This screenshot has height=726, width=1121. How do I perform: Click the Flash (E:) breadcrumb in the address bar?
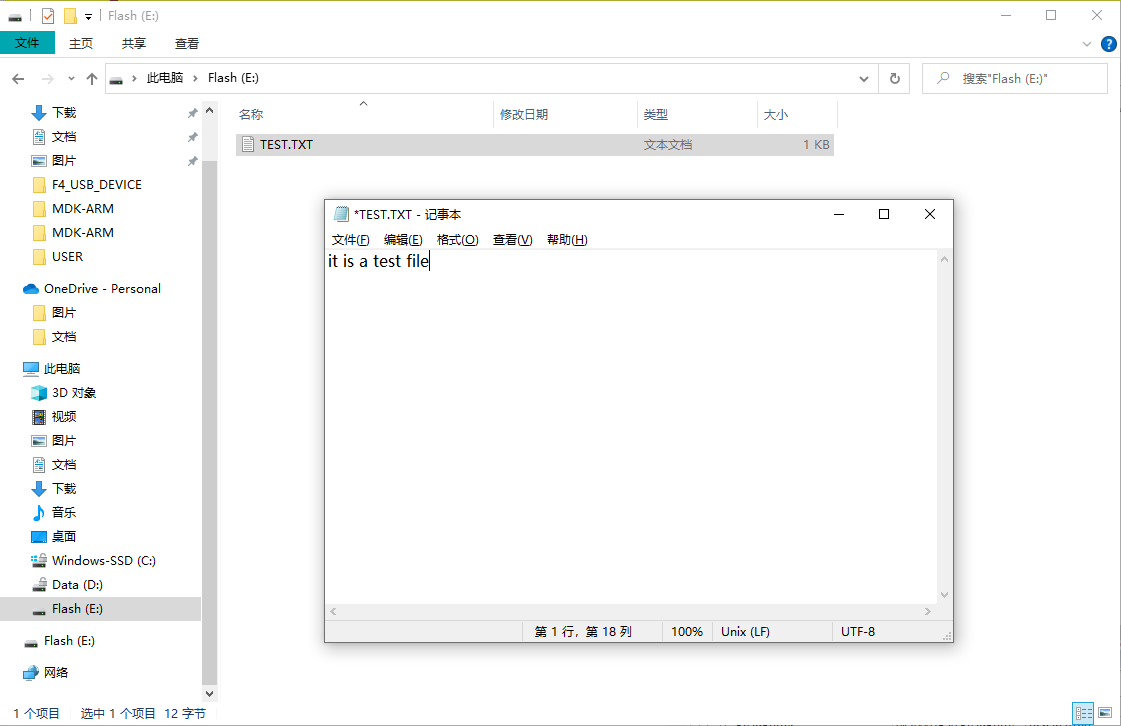(x=233, y=78)
